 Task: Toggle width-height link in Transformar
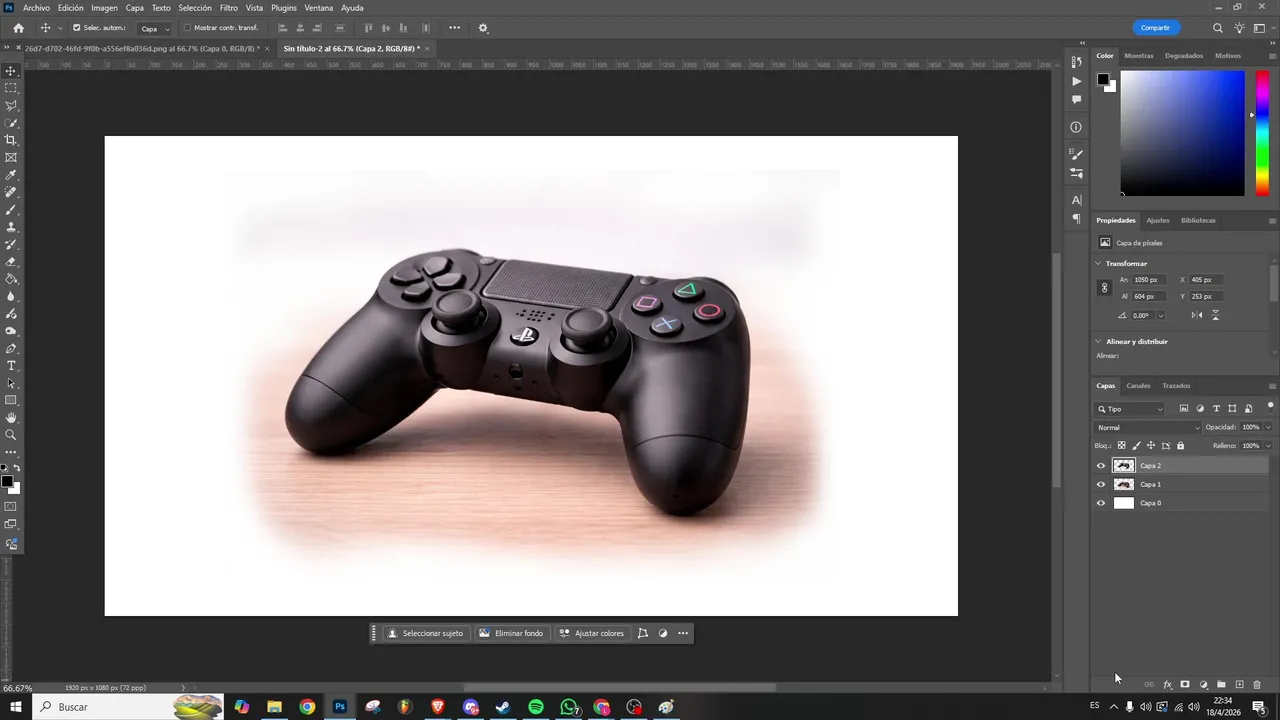tap(1104, 288)
